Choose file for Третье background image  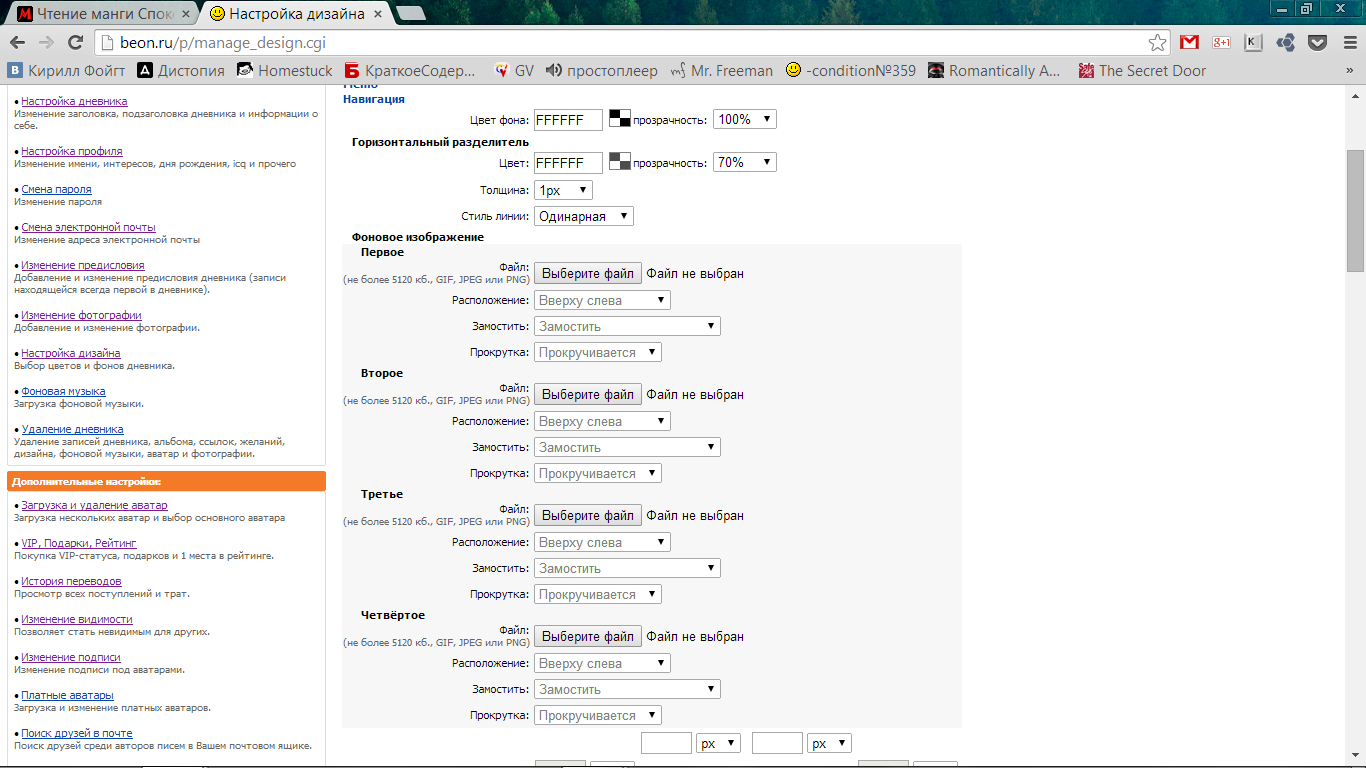[588, 515]
